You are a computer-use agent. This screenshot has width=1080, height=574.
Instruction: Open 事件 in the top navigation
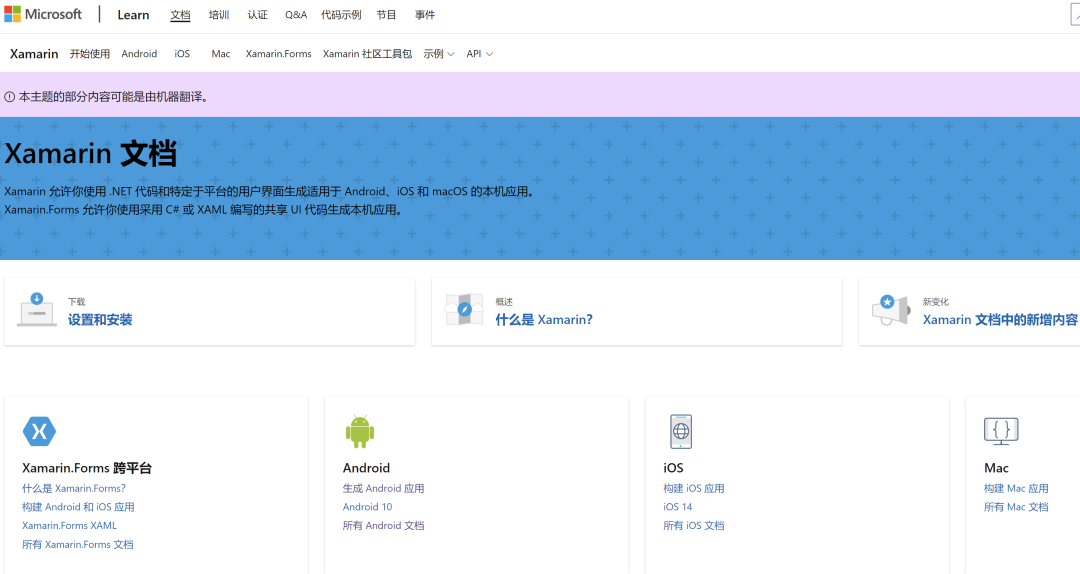425,14
